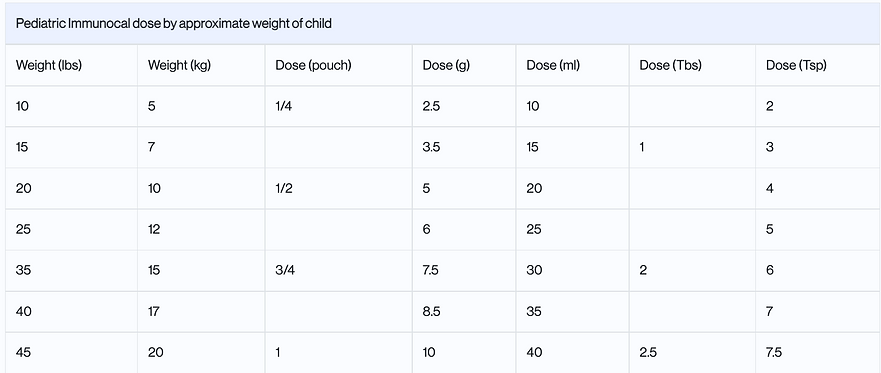
Task: Select the Weight (lbs) column header
Action: (x=49, y=65)
